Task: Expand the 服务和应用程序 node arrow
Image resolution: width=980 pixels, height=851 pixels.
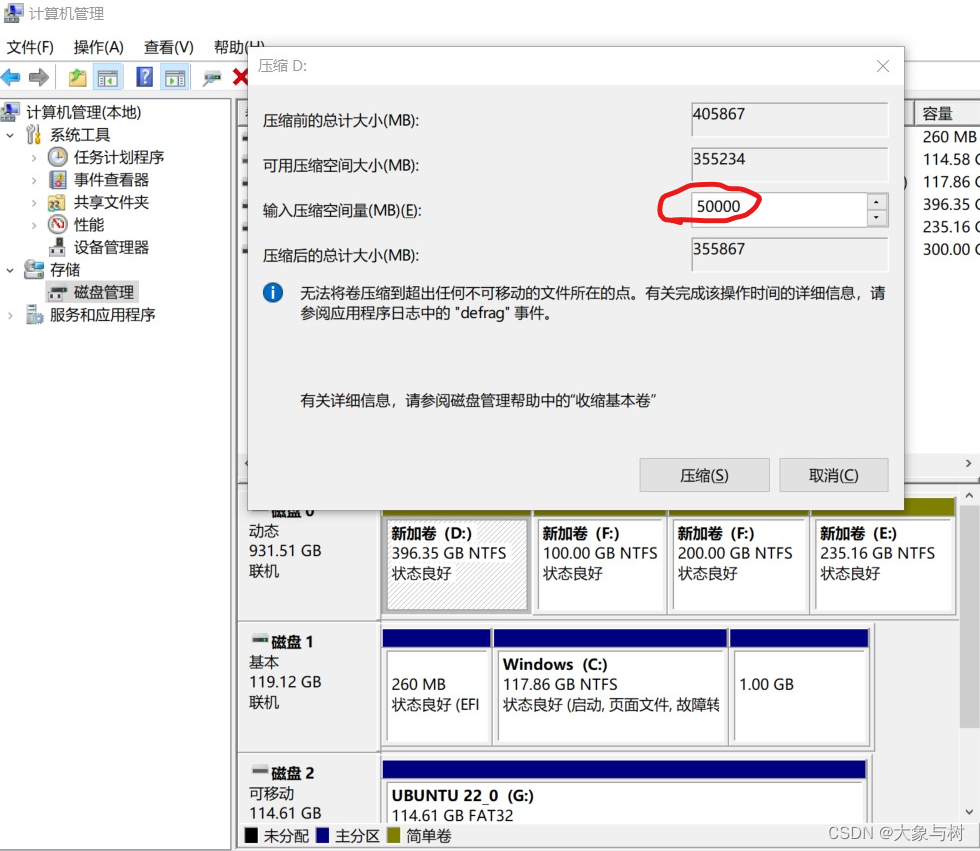Action: [10, 316]
